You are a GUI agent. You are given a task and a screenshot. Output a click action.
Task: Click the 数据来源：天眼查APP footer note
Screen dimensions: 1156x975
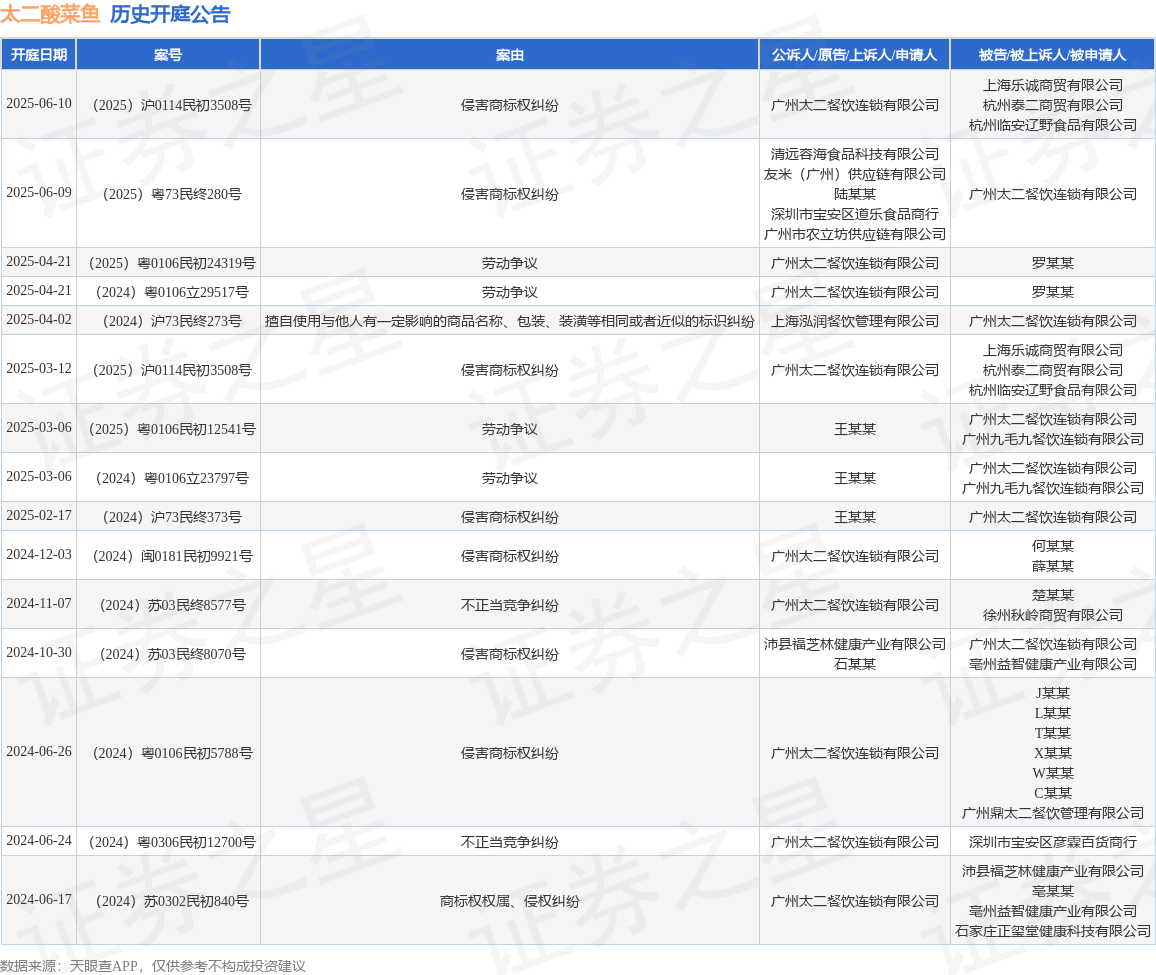(x=153, y=965)
